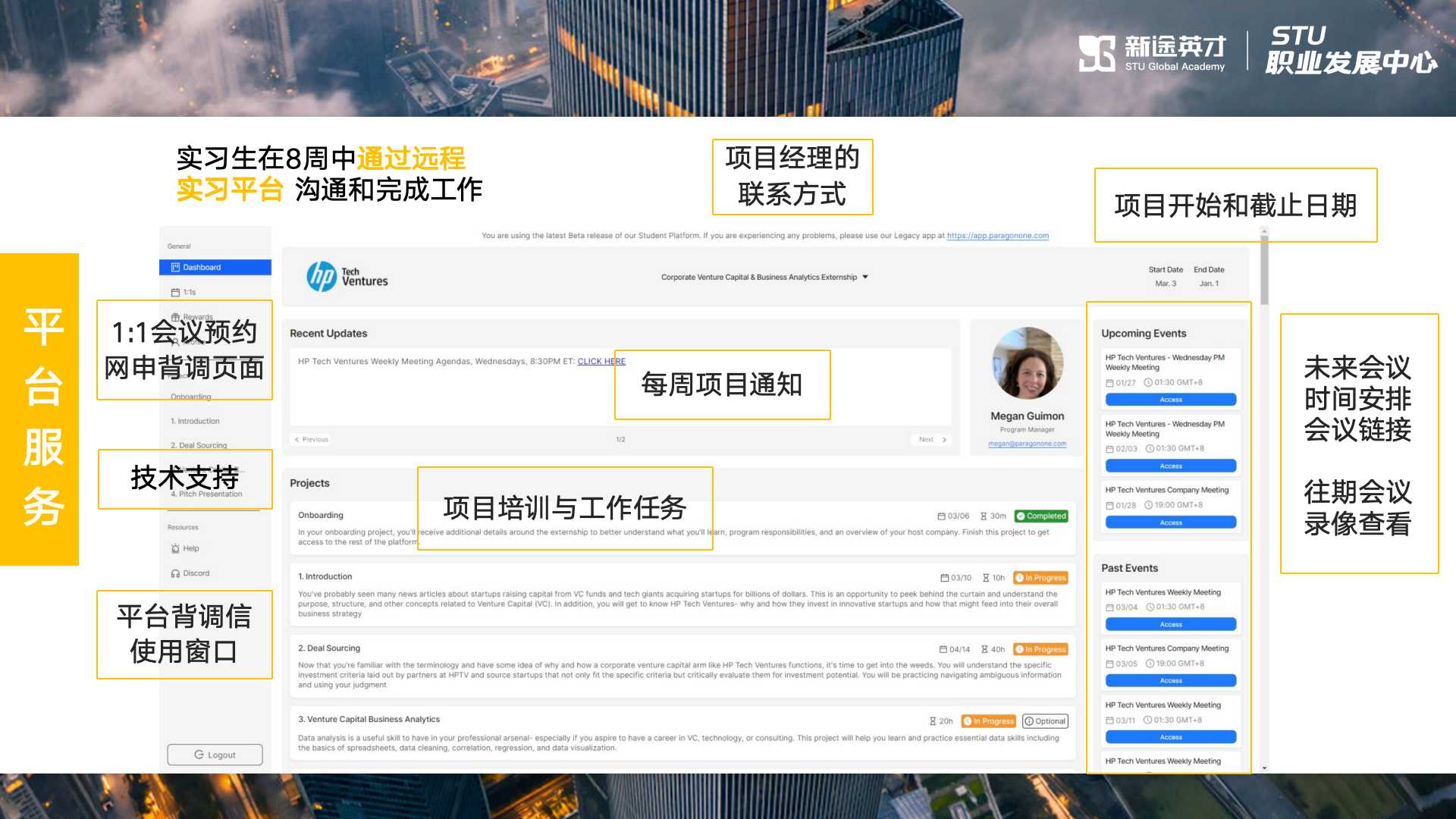This screenshot has width=1456, height=819.
Task: Select 2. Deal Sourcing in the sidebar
Action: (199, 445)
